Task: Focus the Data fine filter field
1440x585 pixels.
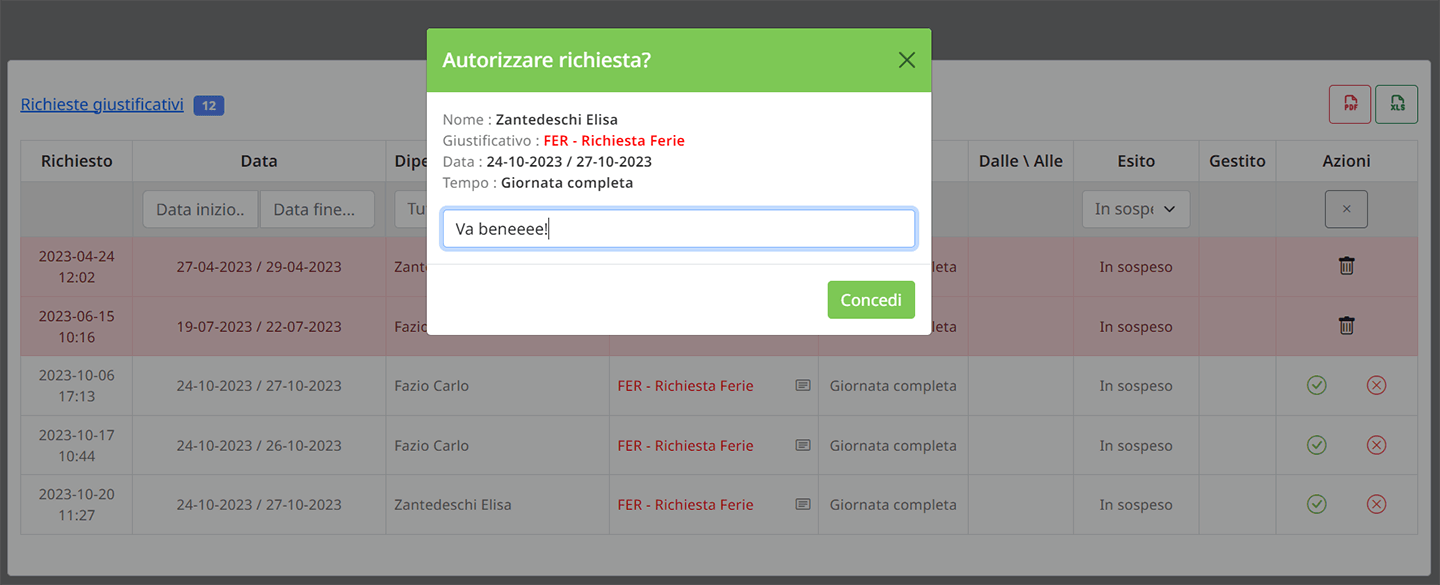Action: (x=317, y=209)
